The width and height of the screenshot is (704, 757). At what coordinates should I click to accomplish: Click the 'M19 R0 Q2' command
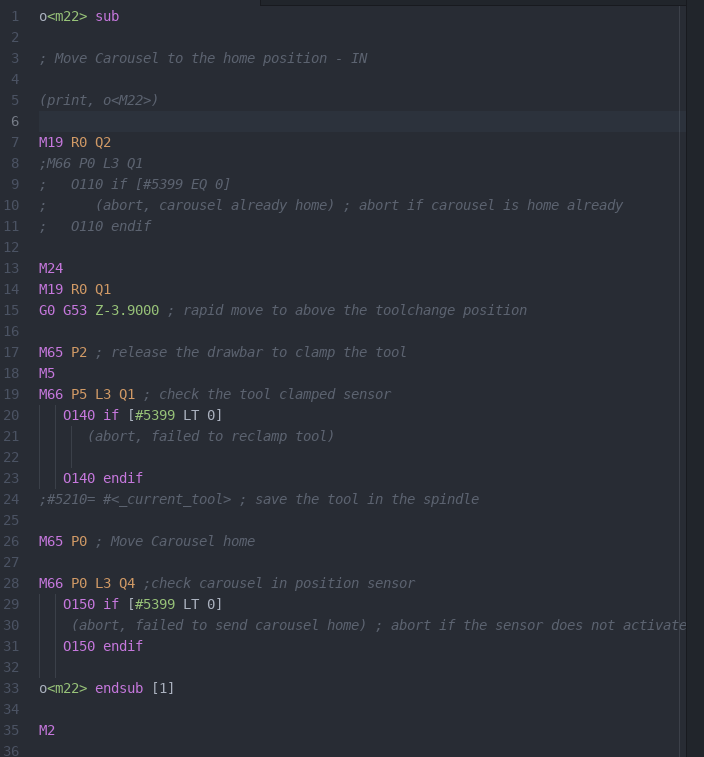75,142
